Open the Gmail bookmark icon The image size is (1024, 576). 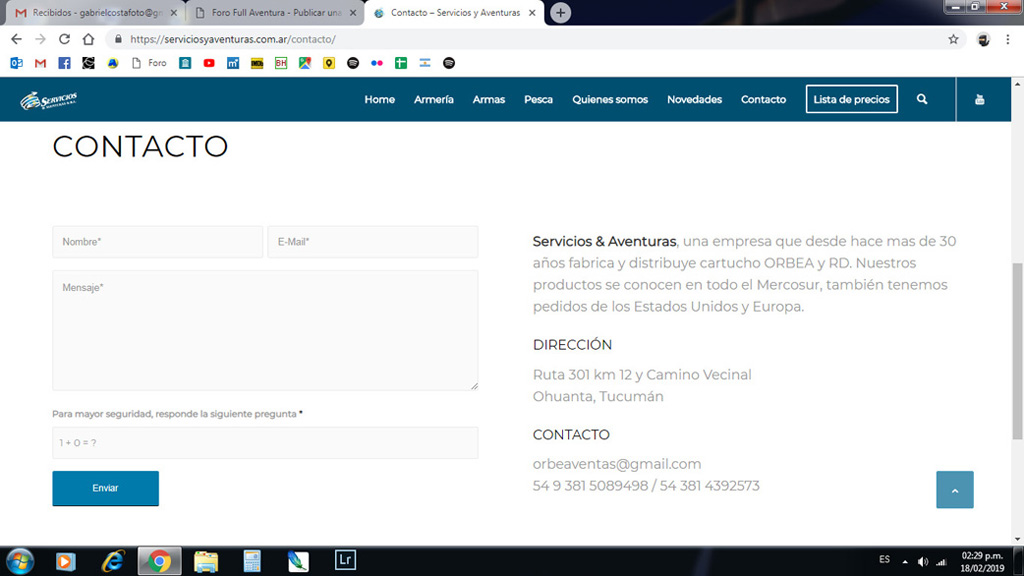point(40,63)
